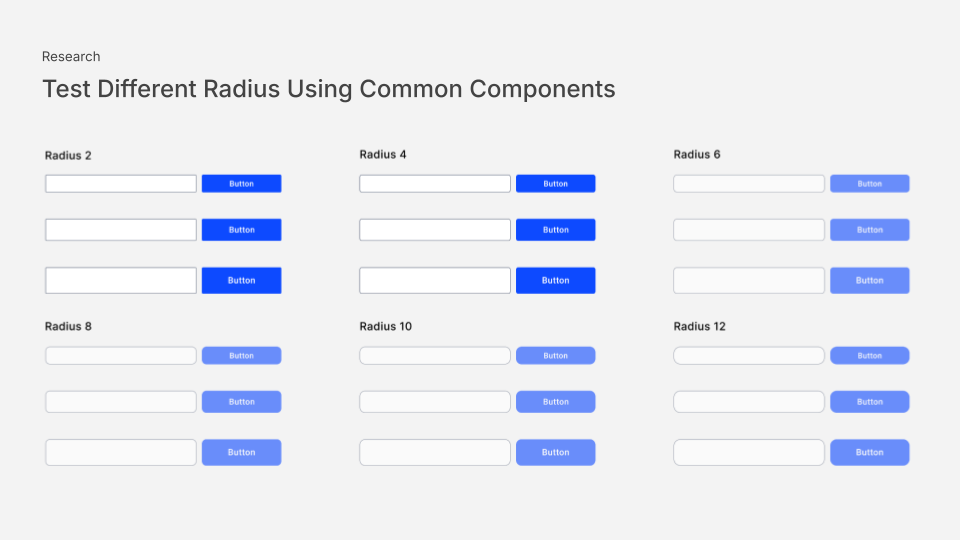Click the smallest Button under Radius 6
The image size is (960, 540).
coord(869,184)
